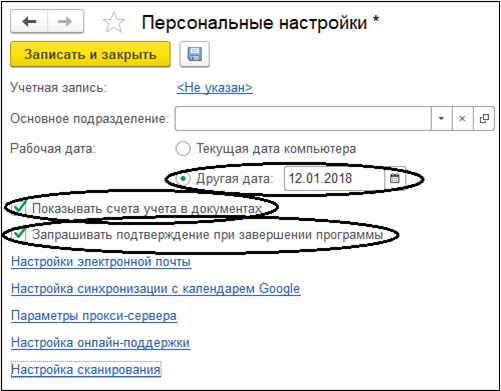Open Настройки электронной почты link

101,262
